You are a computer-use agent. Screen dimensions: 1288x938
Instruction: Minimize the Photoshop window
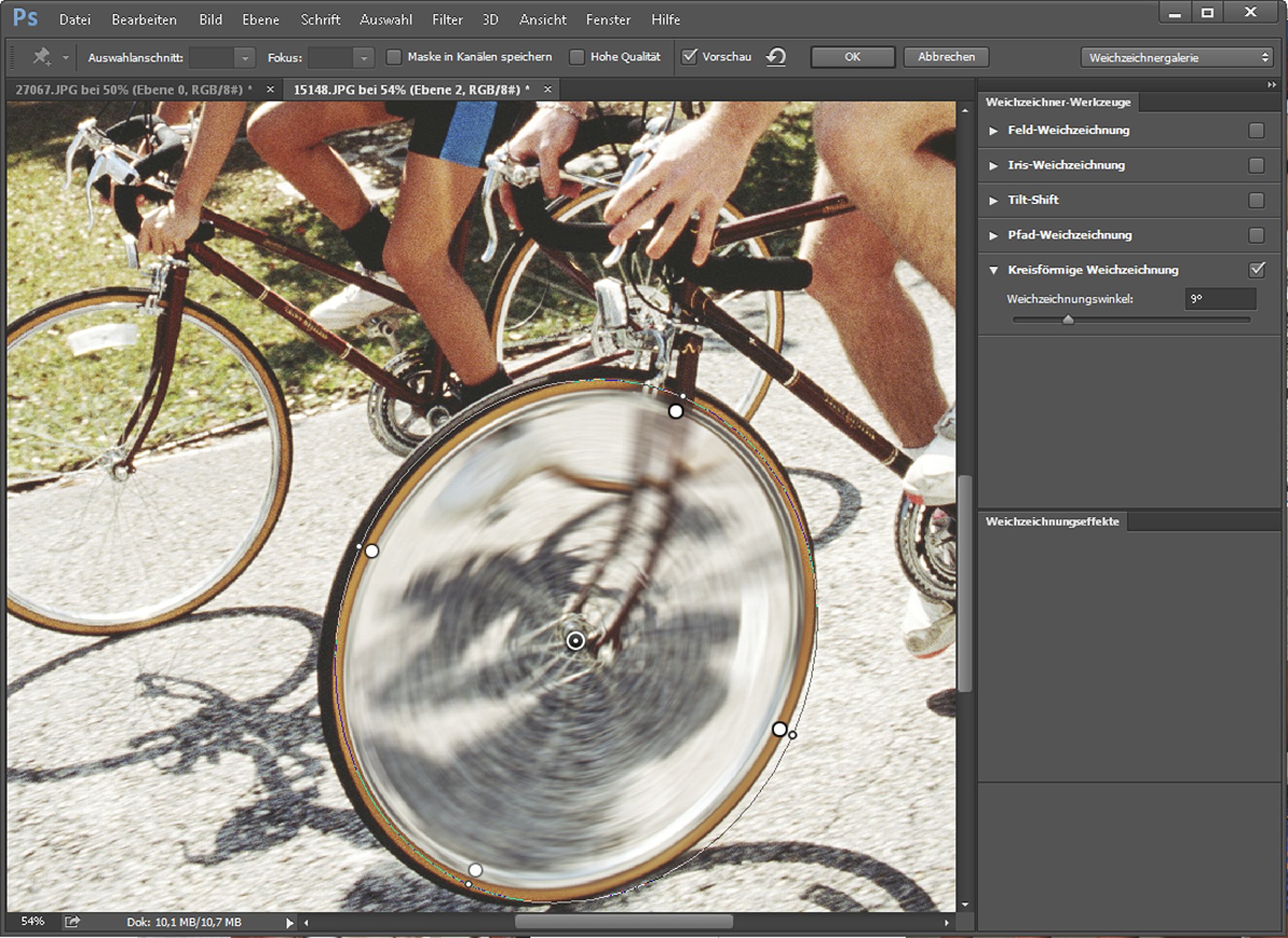(x=1175, y=13)
